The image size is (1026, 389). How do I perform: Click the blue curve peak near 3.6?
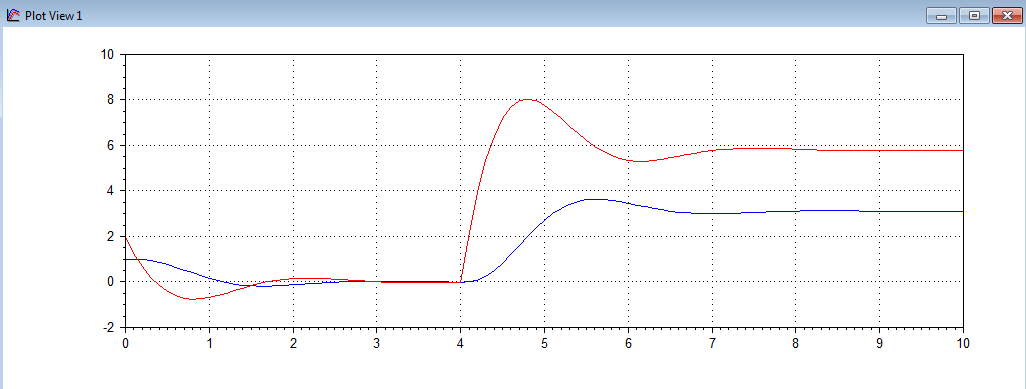point(594,199)
